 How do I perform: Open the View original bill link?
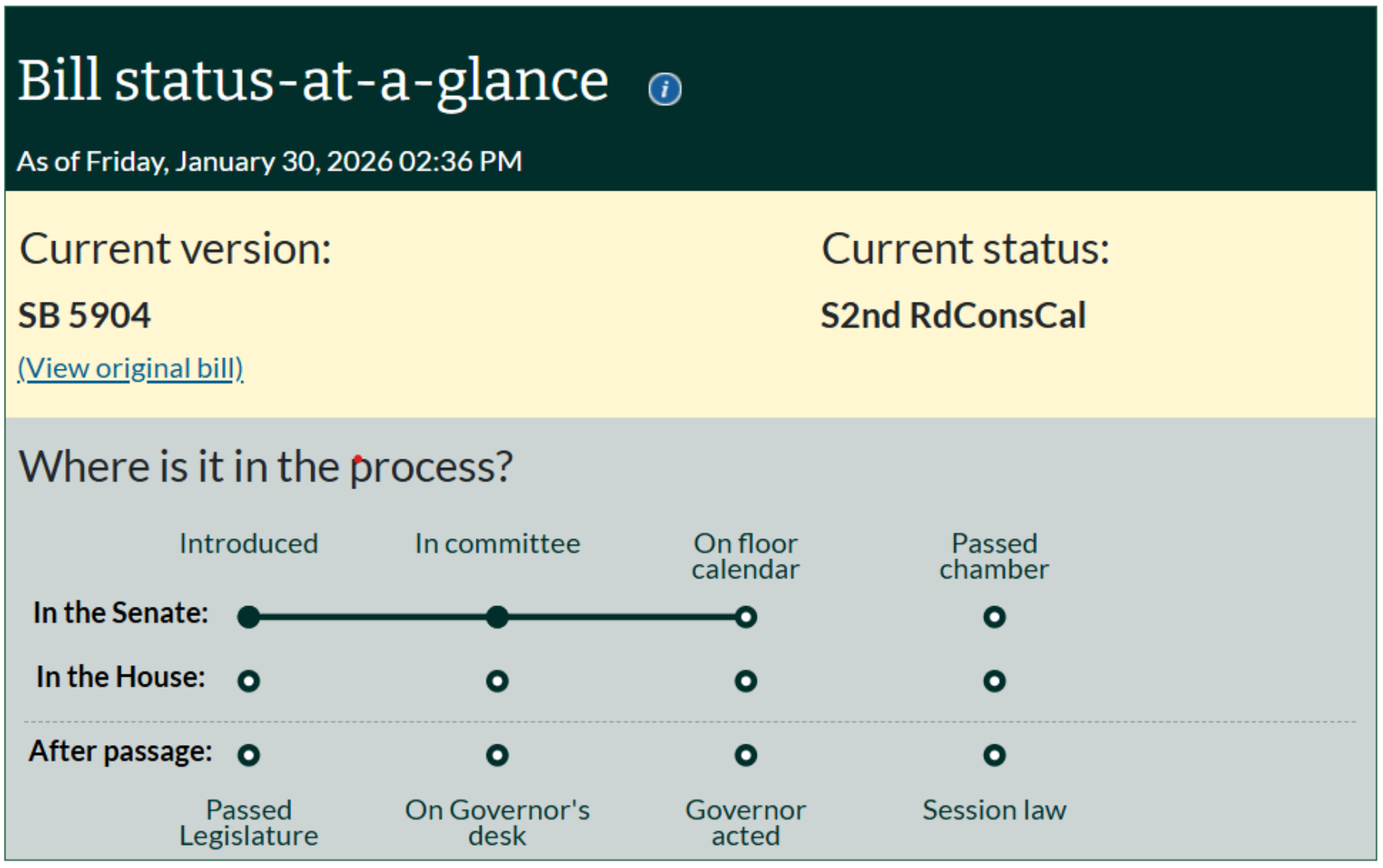point(131,369)
